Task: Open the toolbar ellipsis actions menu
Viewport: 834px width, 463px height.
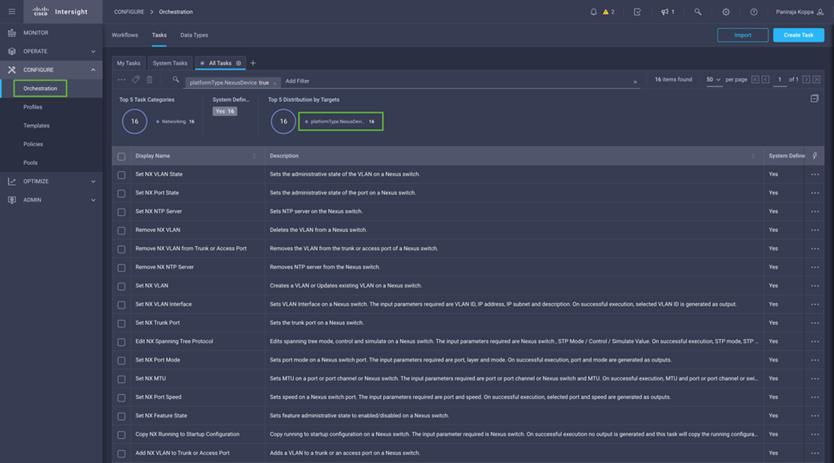Action: pyautogui.click(x=121, y=80)
